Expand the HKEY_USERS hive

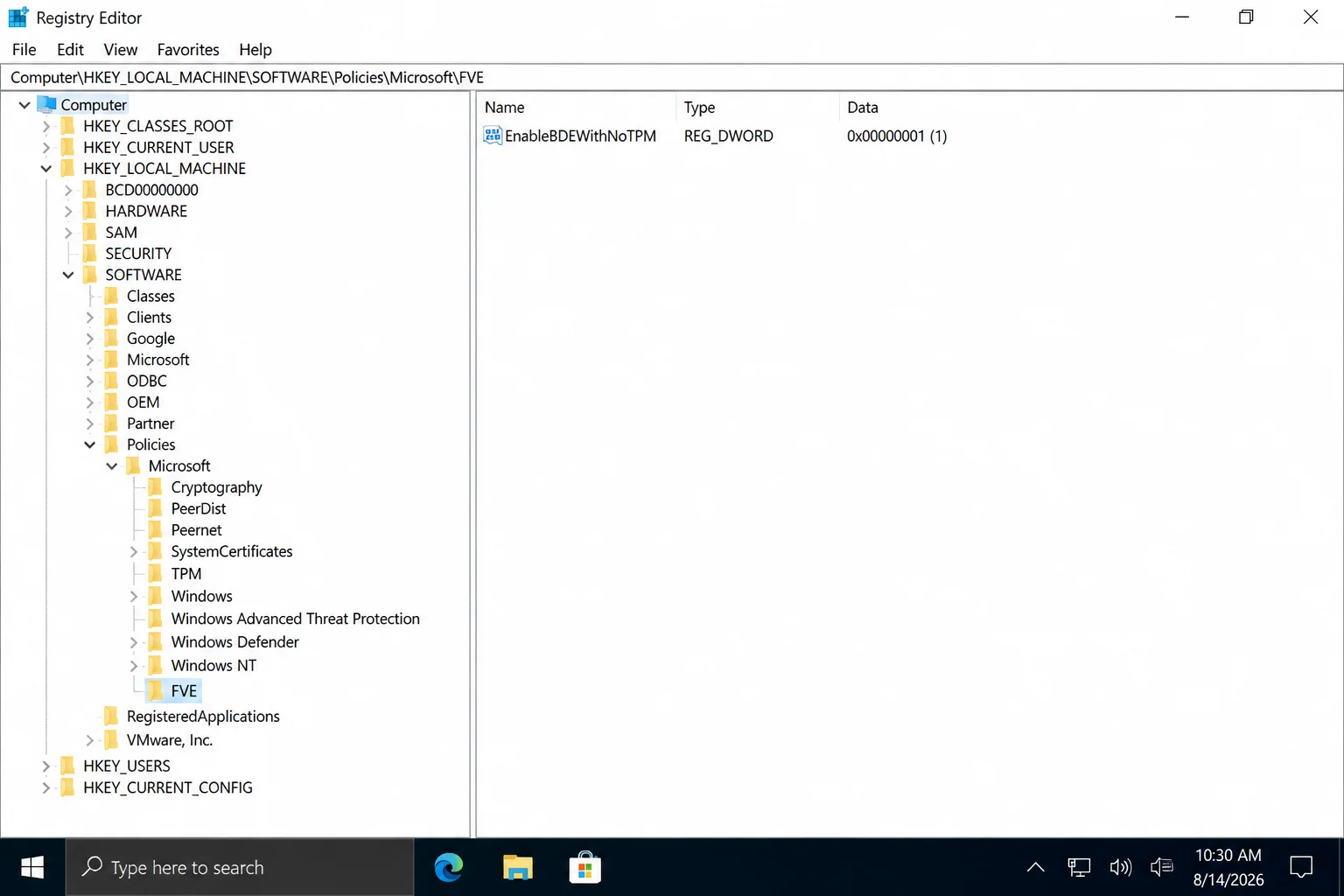click(x=46, y=766)
